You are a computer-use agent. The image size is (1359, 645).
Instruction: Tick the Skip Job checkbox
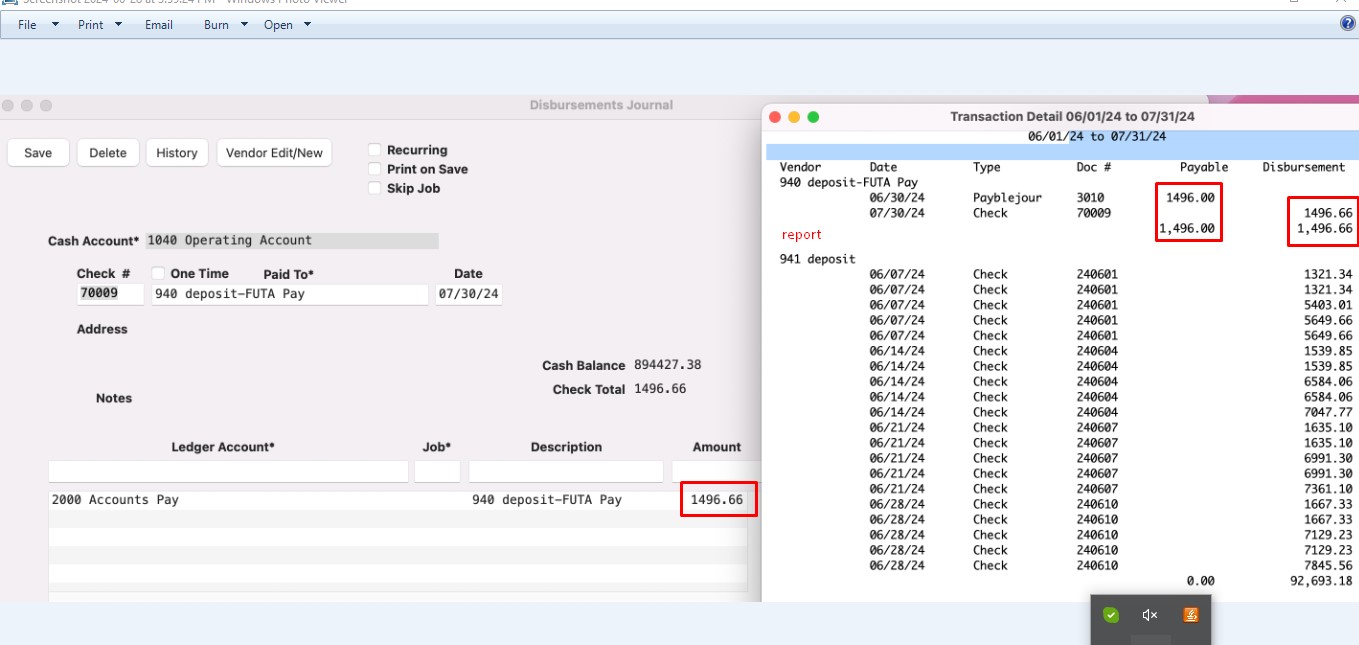tap(376, 188)
